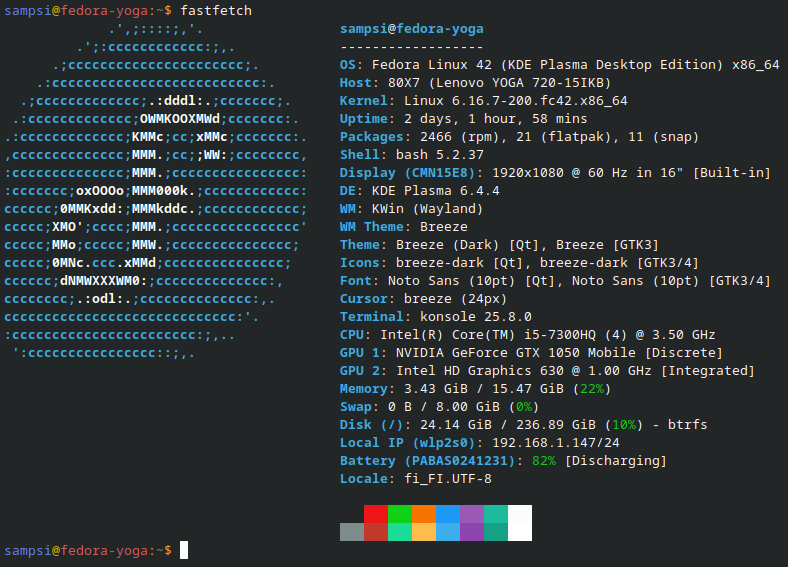Click the sampsi@fedora-yoga header above the dashes
The width and height of the screenshot is (788, 567).
click(x=411, y=28)
